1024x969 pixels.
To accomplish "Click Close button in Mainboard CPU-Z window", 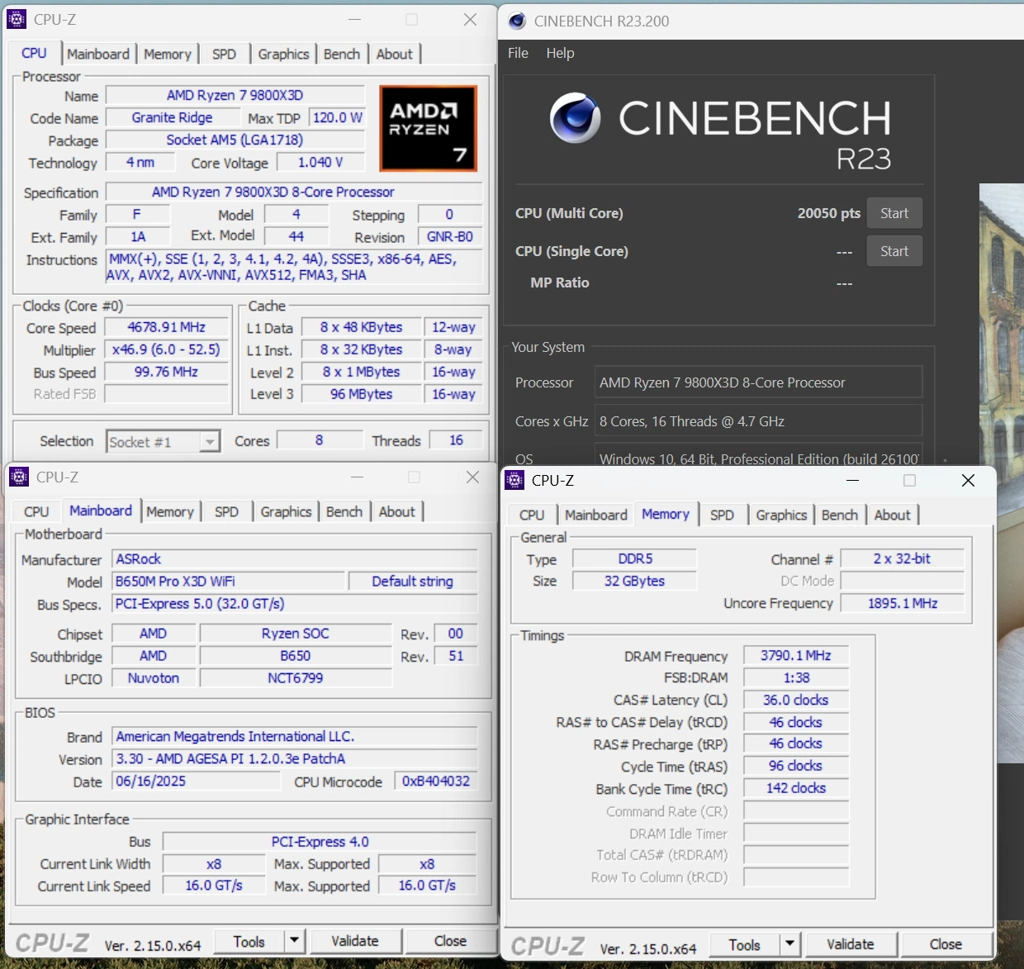I will point(450,942).
